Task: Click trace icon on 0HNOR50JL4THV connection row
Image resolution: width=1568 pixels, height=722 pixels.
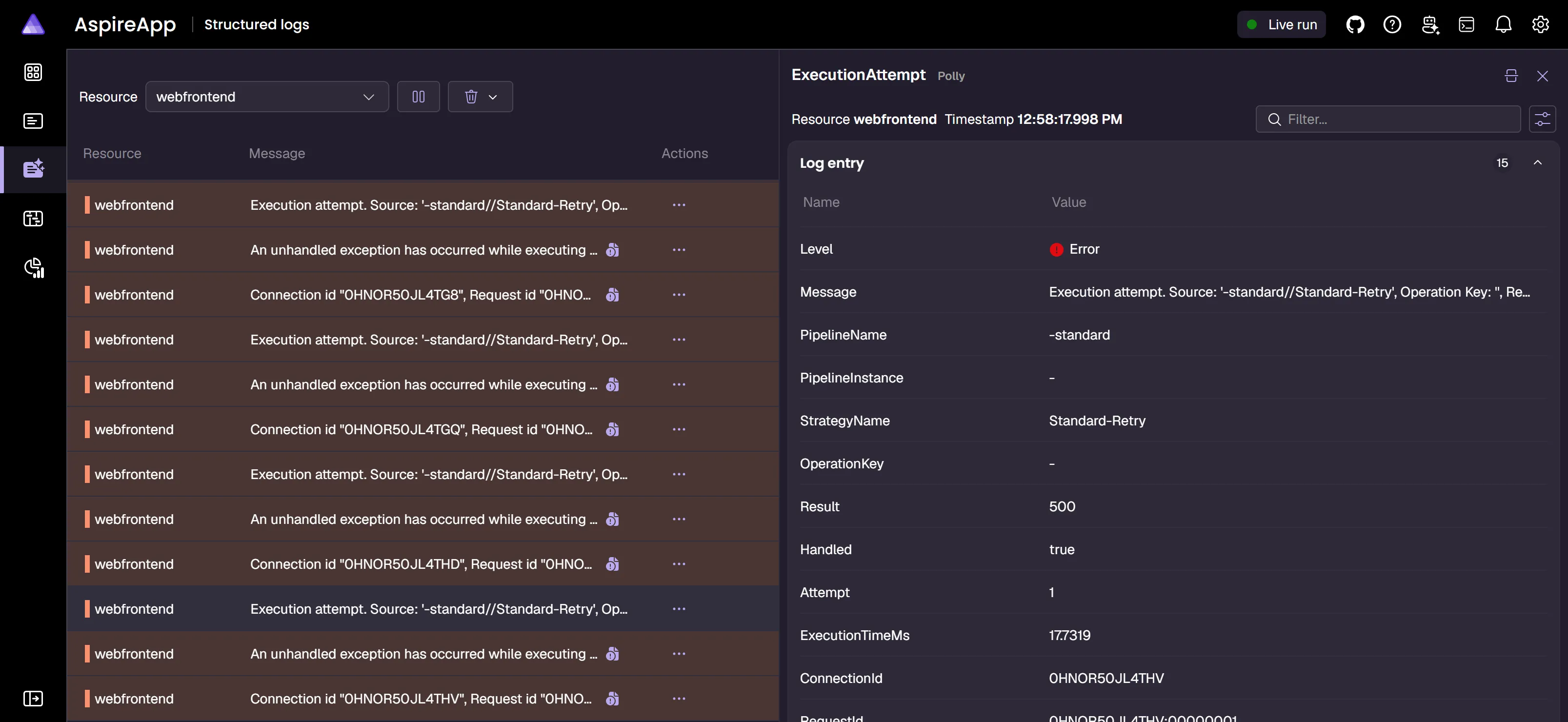Action: click(x=612, y=698)
